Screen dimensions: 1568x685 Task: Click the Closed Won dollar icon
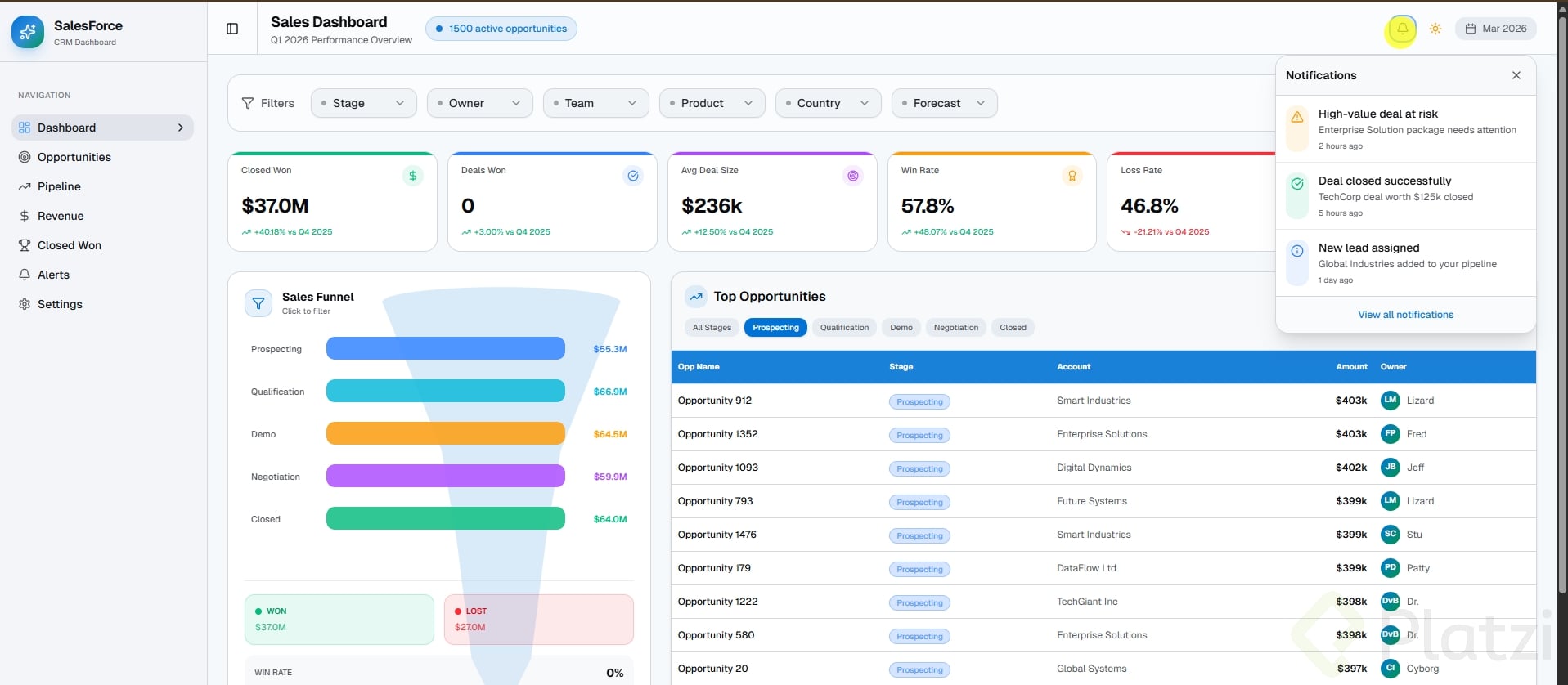point(413,176)
